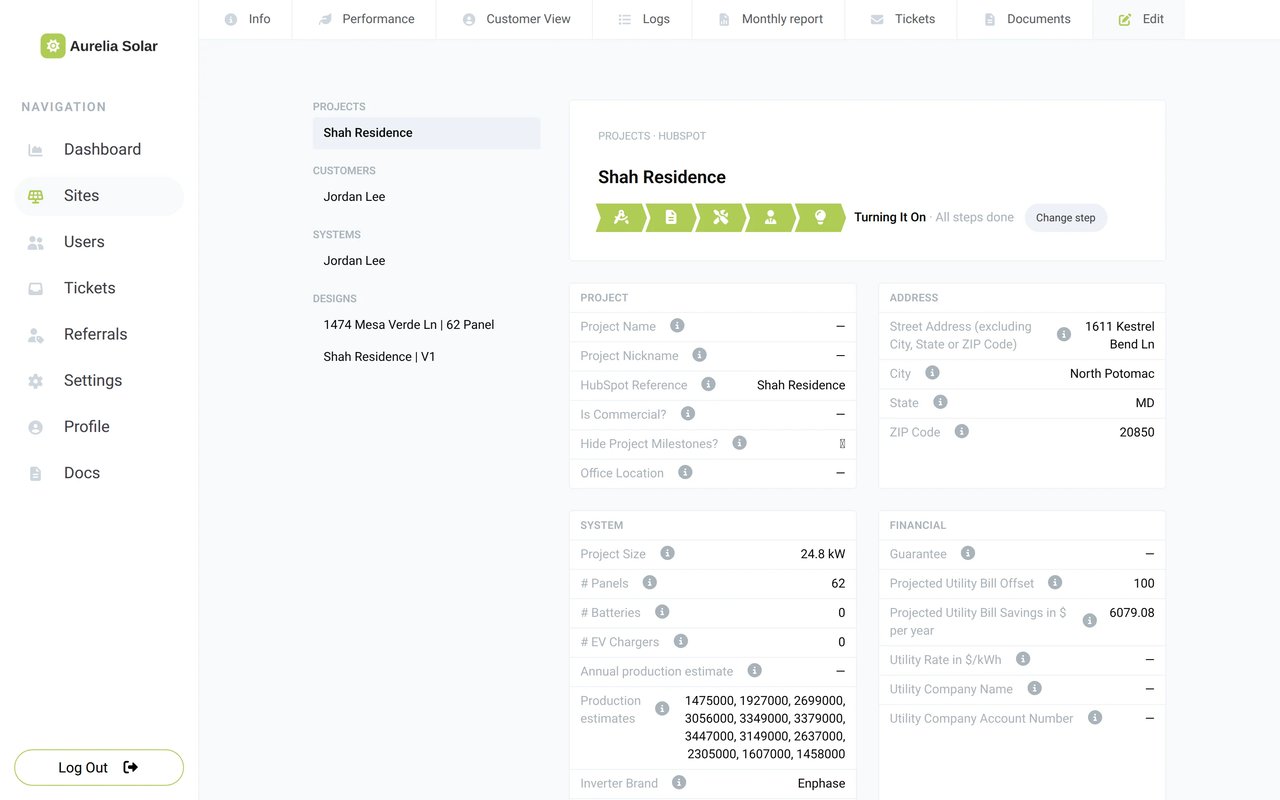Open the Is Commercial? info icon
Viewport: 1280px width, 800px height.
coord(688,414)
